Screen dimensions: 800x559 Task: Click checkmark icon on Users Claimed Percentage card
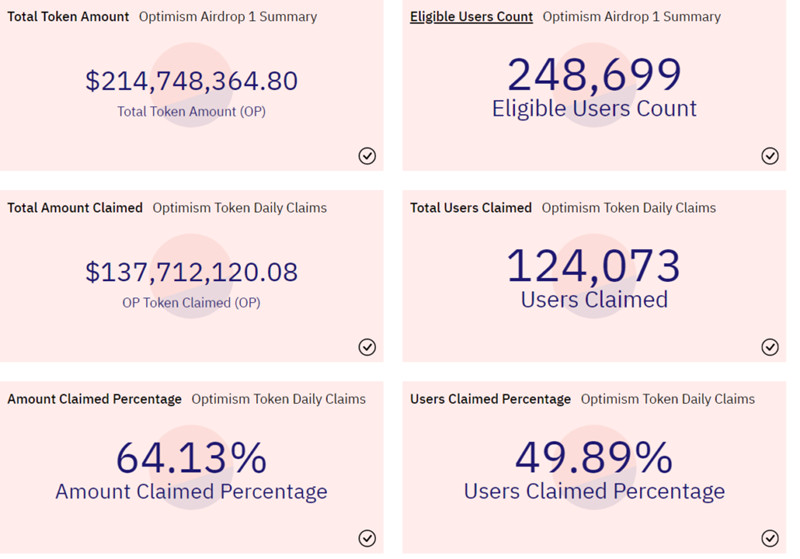(770, 539)
